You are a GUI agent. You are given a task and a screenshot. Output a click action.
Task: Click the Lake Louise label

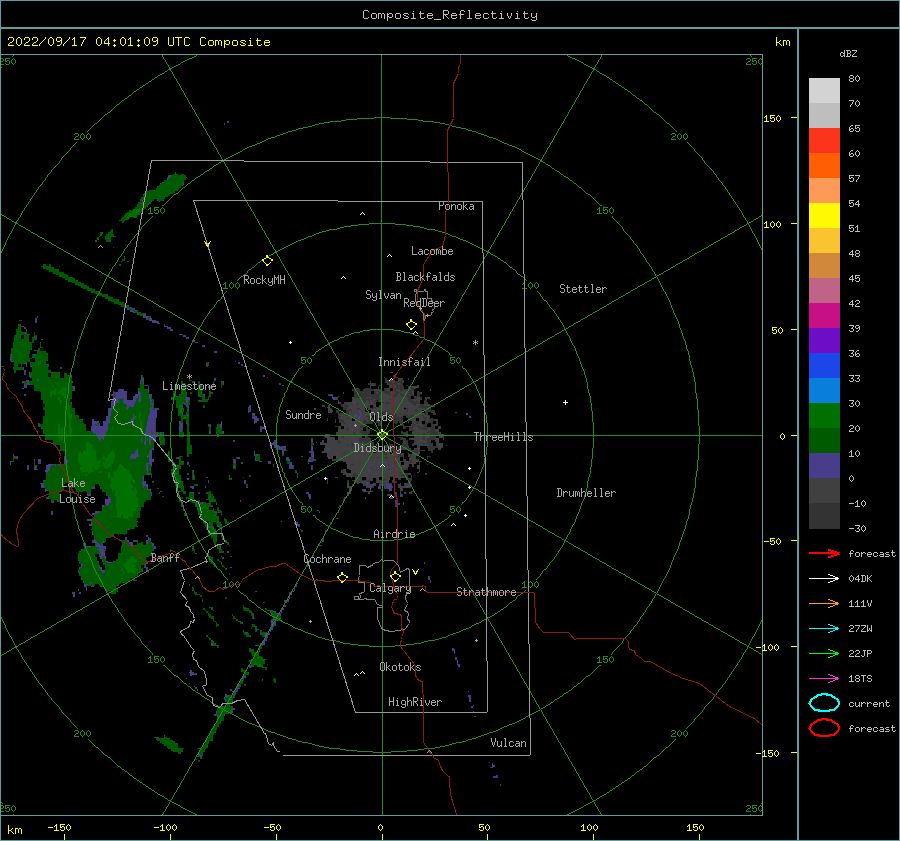77,491
